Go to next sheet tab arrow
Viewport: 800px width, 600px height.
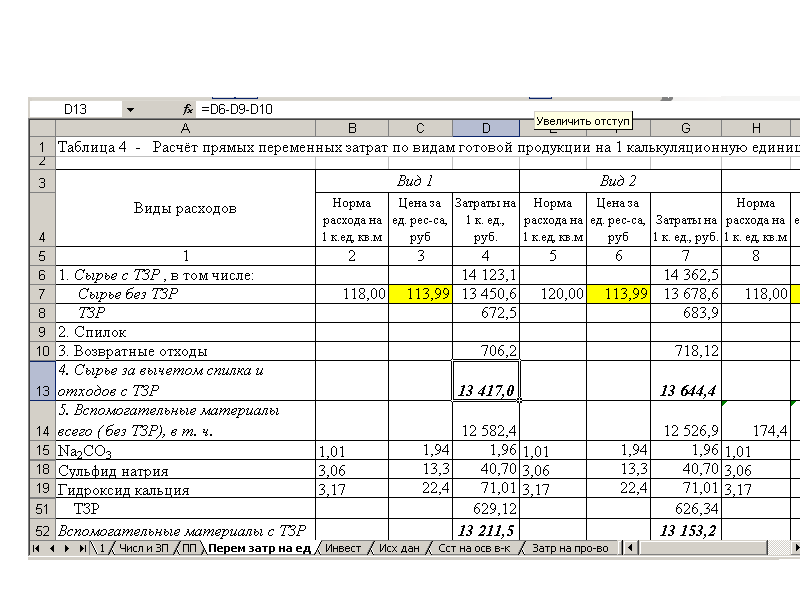[67, 548]
